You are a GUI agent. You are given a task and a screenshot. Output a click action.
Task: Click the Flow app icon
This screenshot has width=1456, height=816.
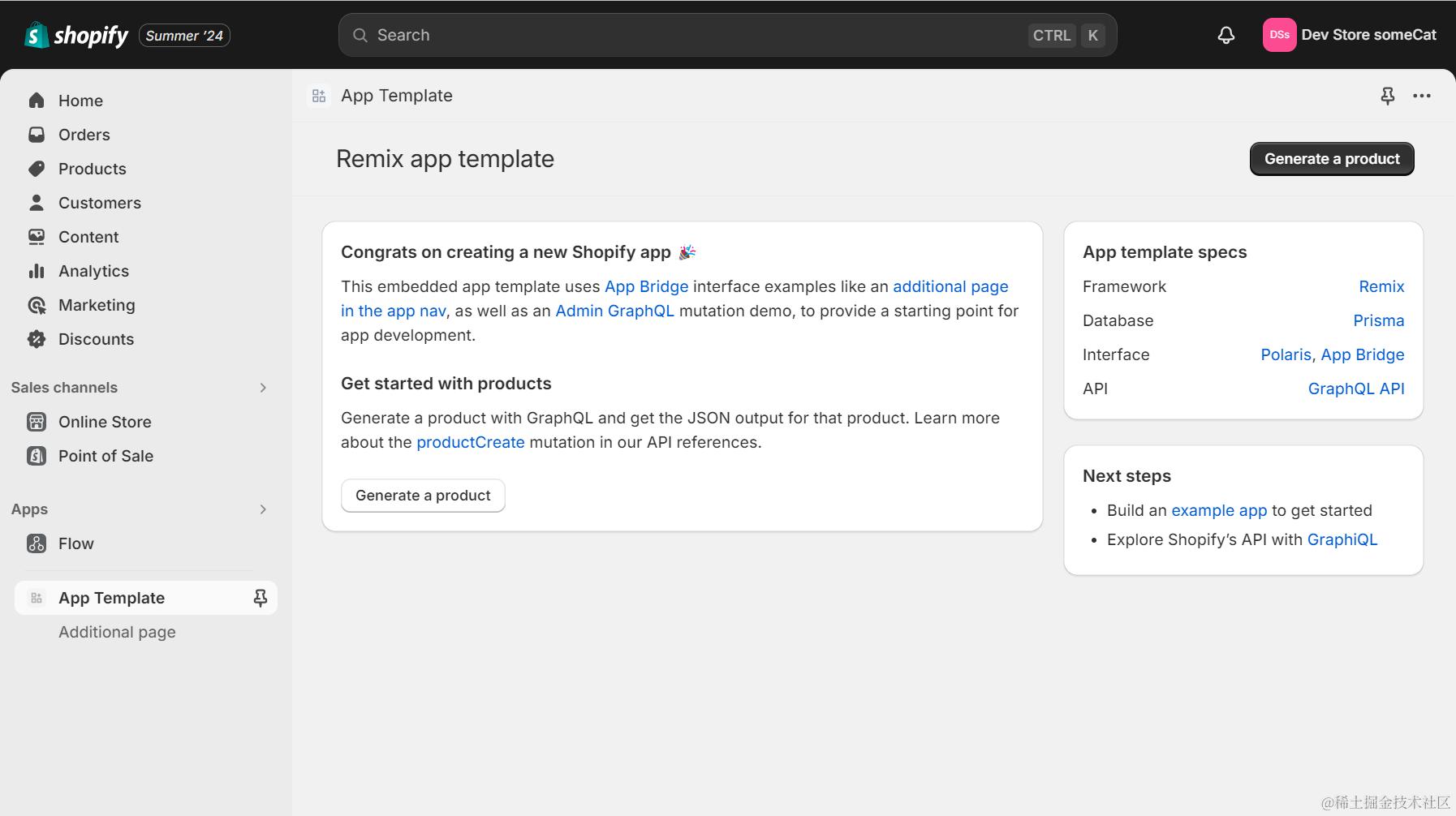coord(37,543)
